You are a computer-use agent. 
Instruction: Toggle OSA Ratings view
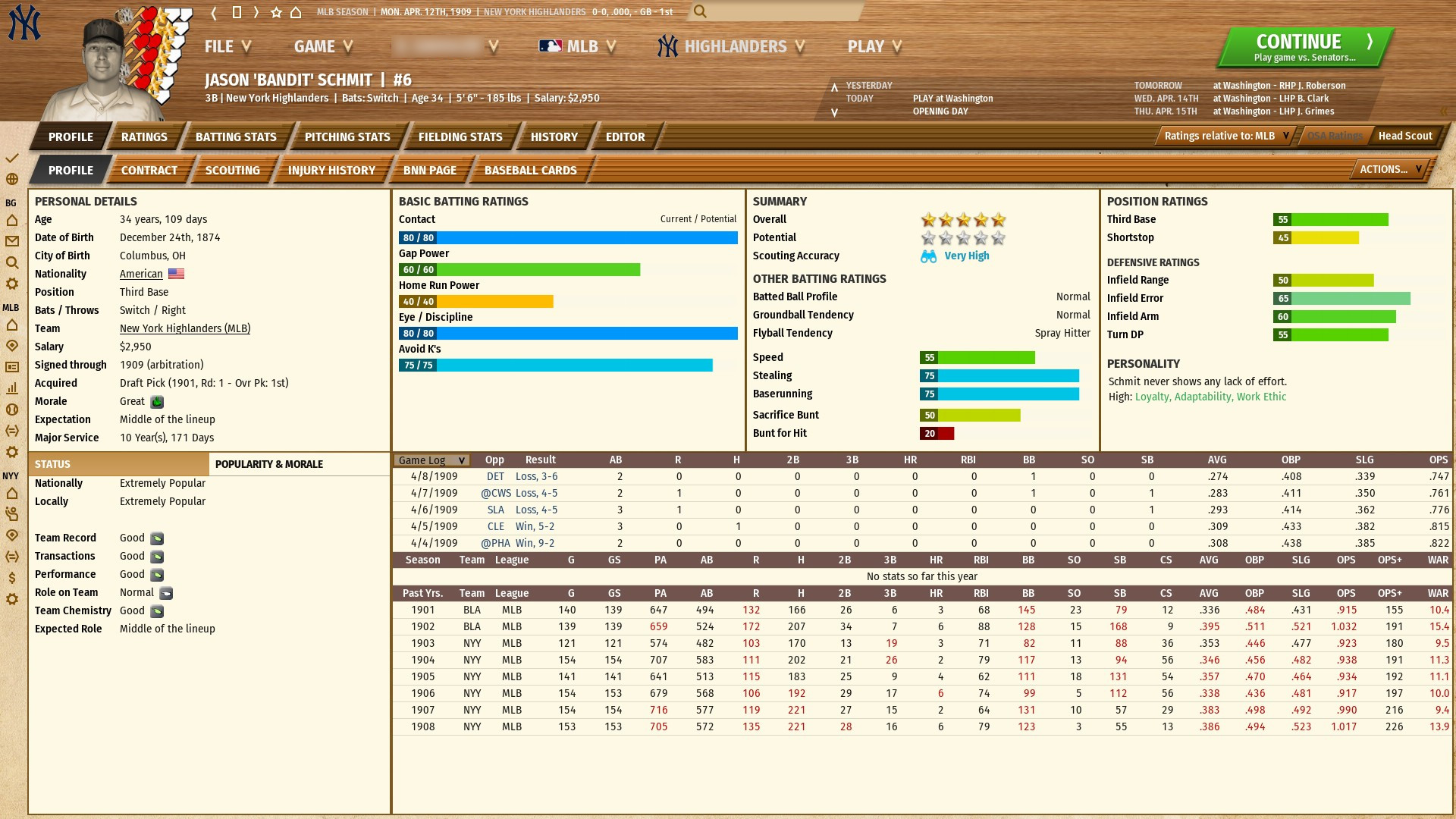tap(1335, 136)
